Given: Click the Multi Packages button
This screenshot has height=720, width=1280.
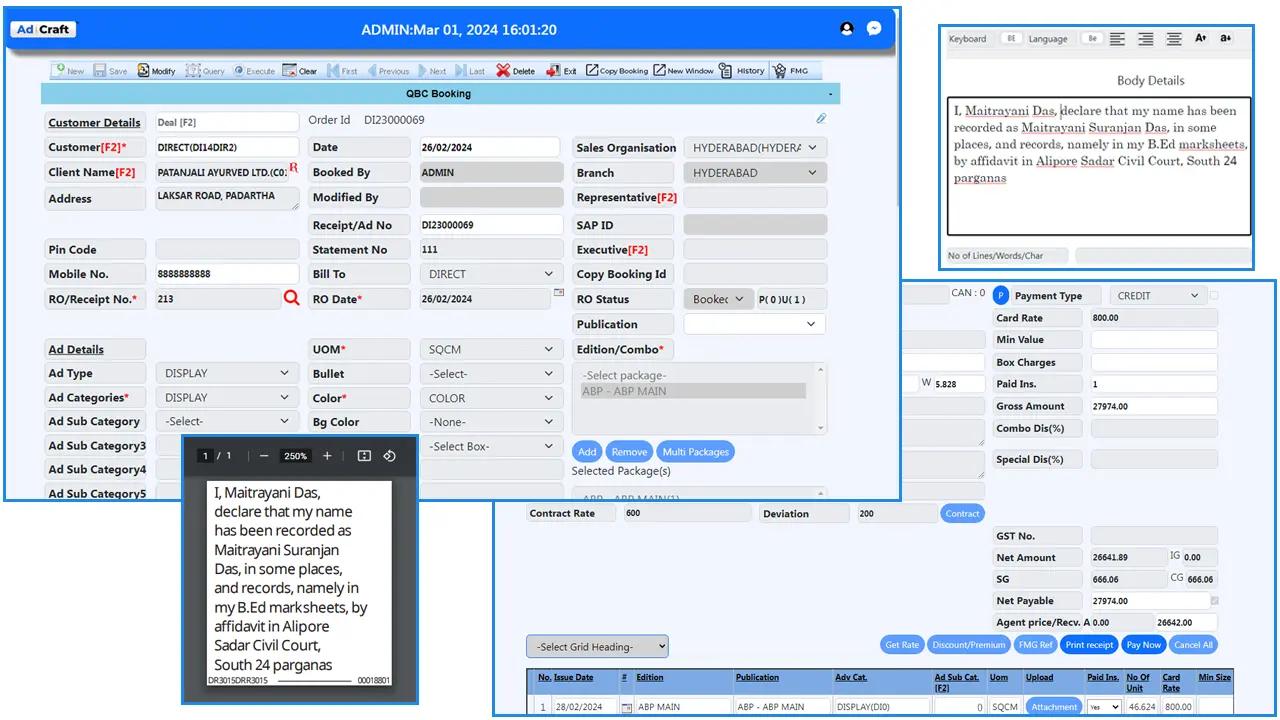Looking at the screenshot, I should (x=695, y=452).
